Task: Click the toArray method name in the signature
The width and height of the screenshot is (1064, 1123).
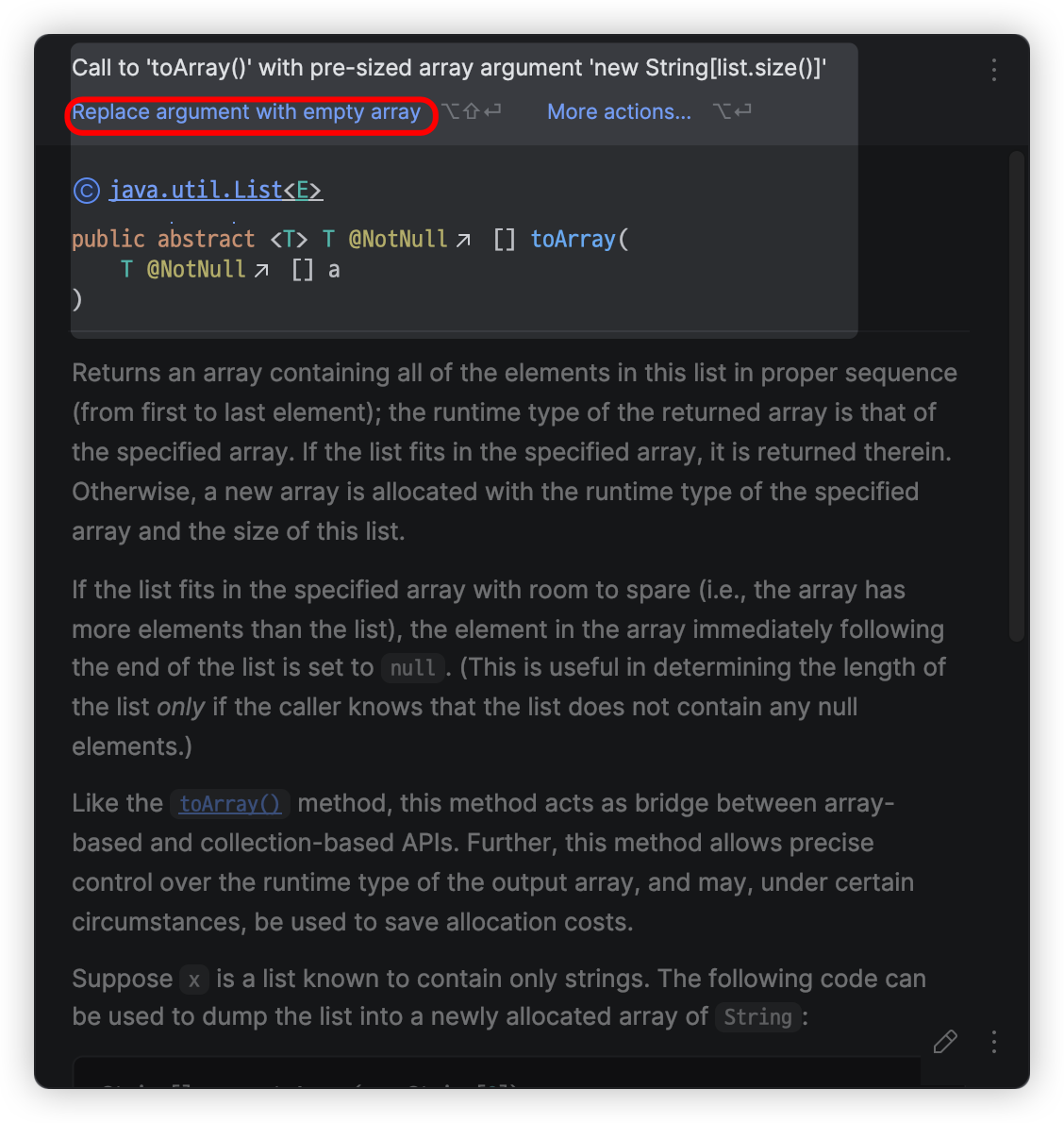Action: tap(573, 239)
